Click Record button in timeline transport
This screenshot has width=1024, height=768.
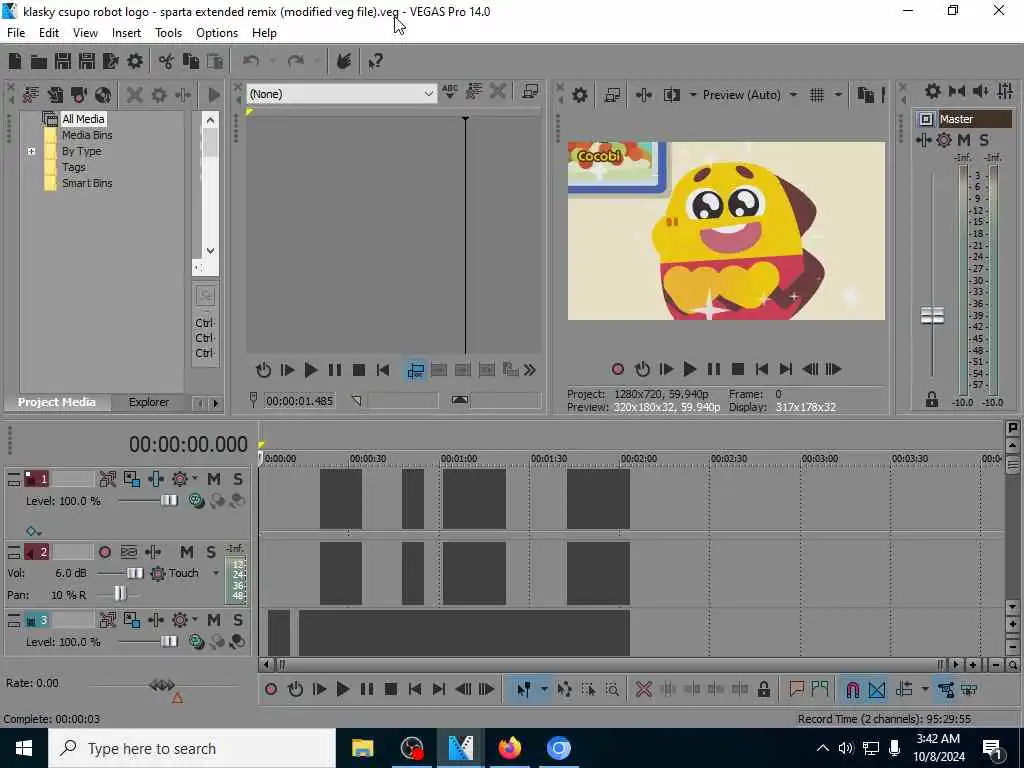point(271,689)
